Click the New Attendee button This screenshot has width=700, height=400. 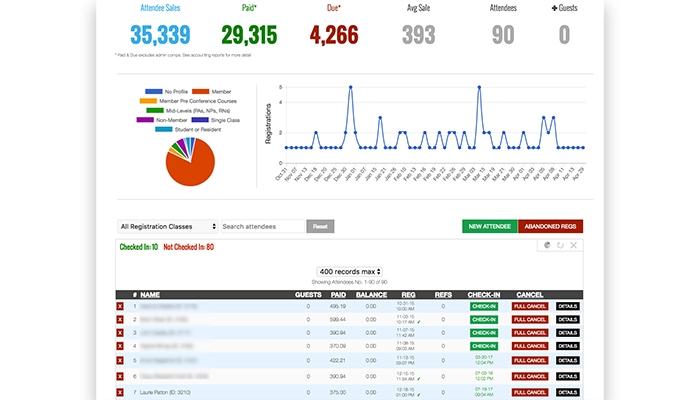coord(490,226)
